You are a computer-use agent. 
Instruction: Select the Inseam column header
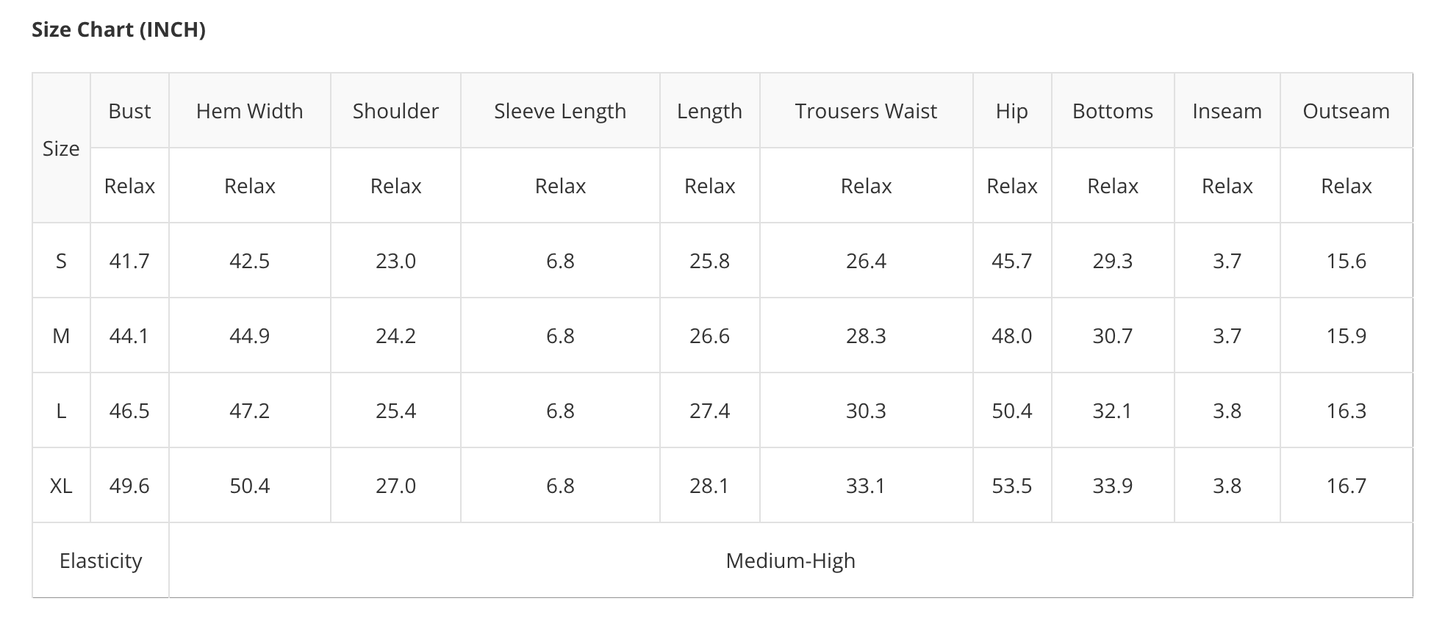tap(1227, 111)
